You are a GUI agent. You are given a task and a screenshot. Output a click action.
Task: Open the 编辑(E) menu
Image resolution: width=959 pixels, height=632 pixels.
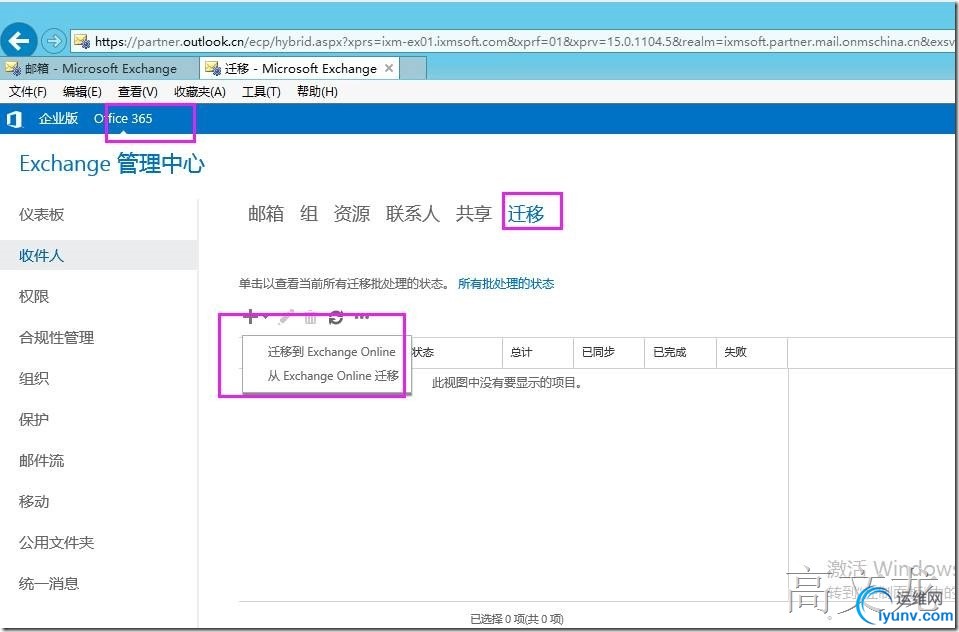(82, 92)
